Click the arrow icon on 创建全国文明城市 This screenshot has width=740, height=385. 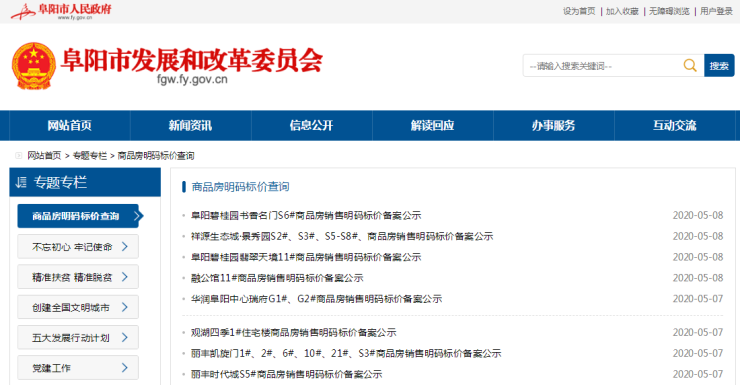click(x=125, y=307)
